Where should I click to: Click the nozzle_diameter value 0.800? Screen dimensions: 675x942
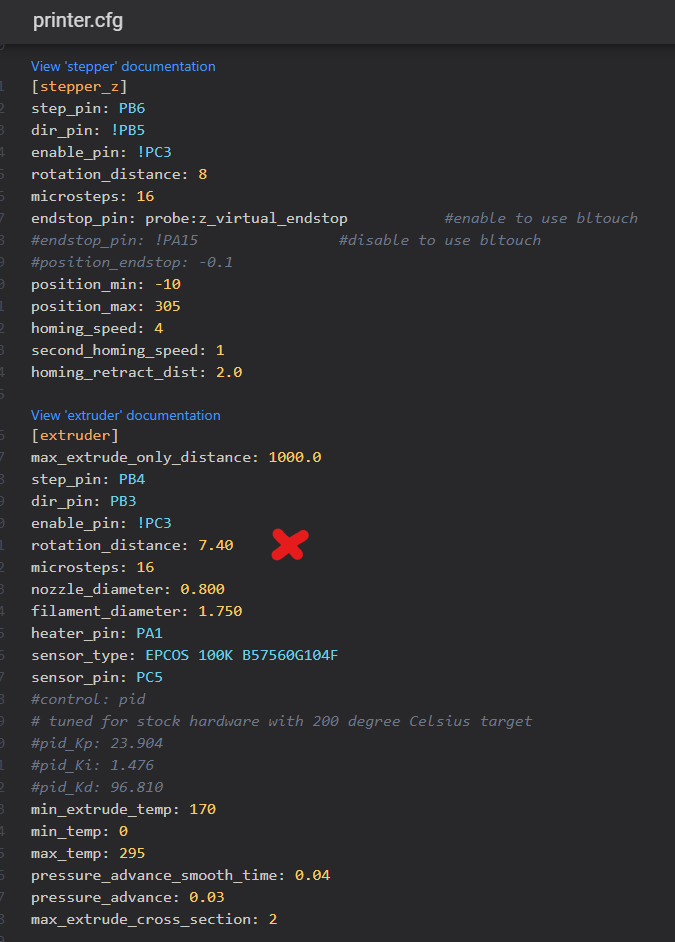(202, 589)
